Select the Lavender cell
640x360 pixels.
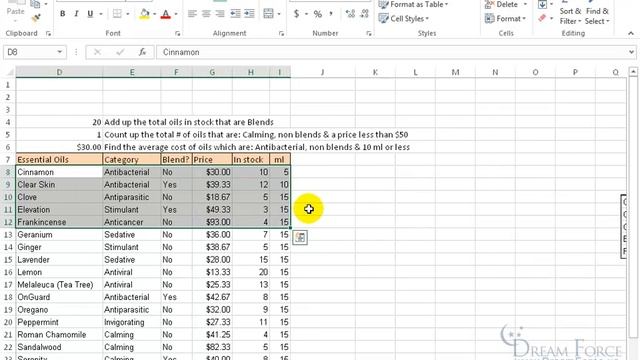pos(59,260)
